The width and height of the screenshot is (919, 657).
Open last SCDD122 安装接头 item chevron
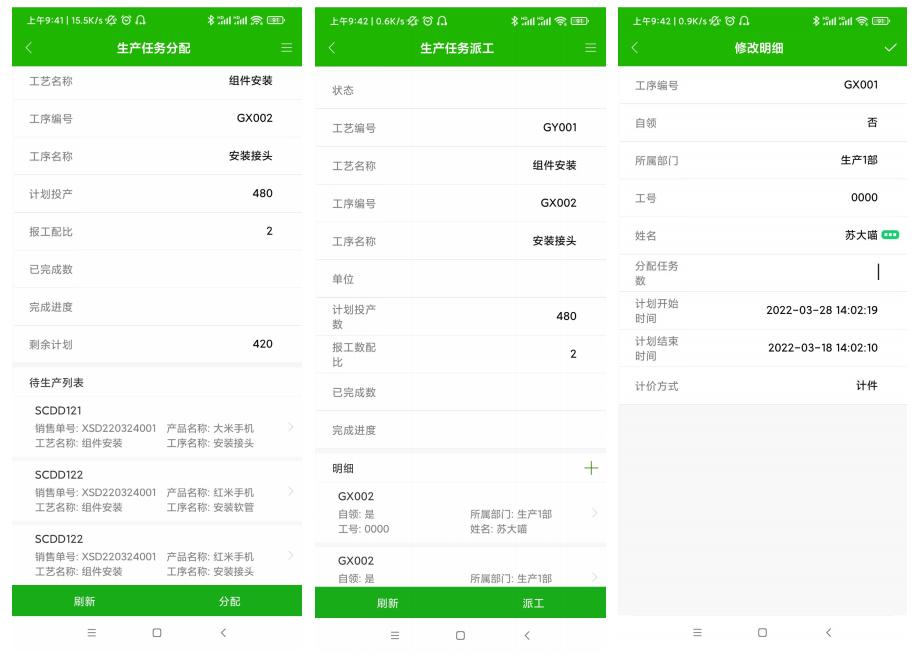point(291,555)
